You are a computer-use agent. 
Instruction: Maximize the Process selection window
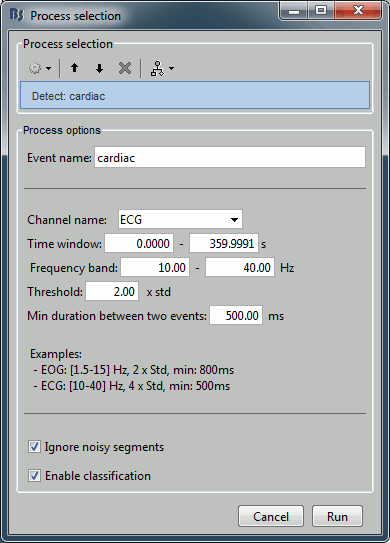point(321,11)
